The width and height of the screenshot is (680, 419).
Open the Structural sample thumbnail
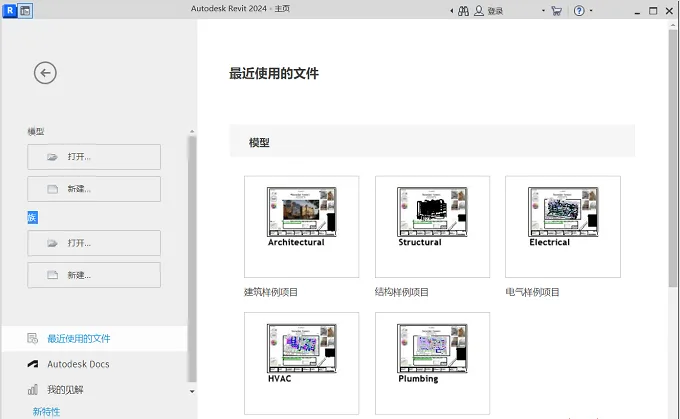click(x=432, y=226)
